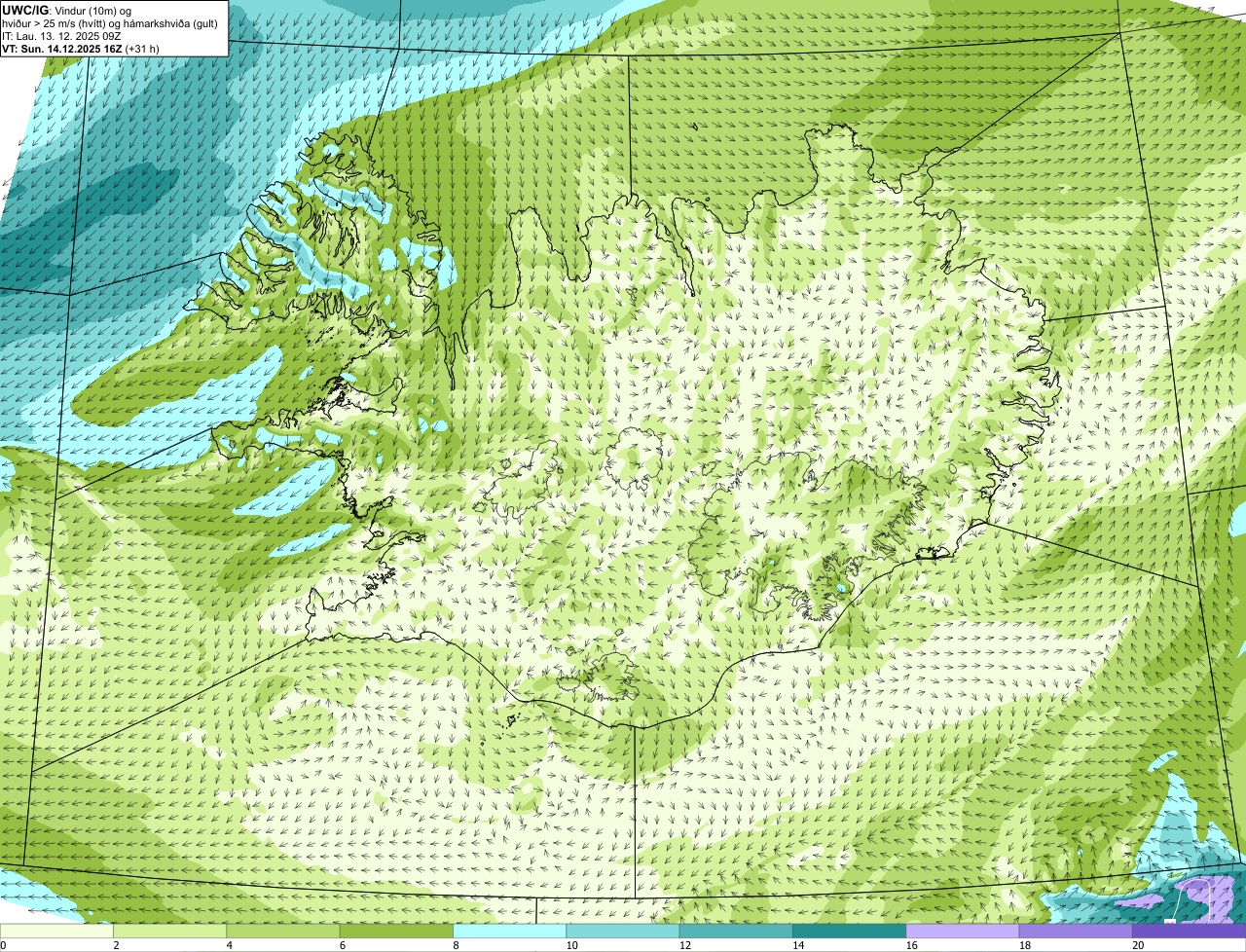Screen dimensions: 1246x952
Task: Click the '14' label on the wind scale
Action: click(796, 945)
